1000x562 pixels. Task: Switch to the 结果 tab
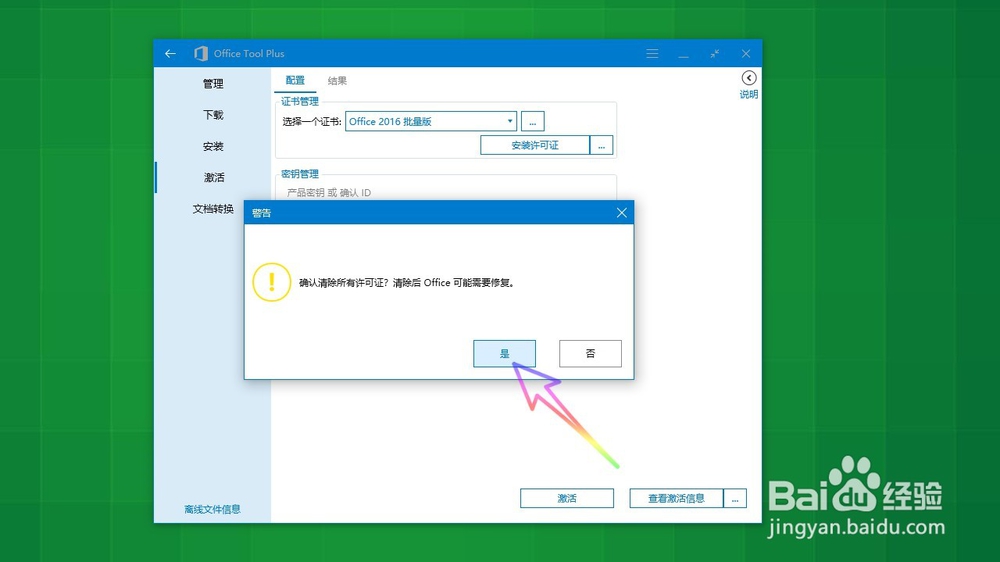(337, 80)
